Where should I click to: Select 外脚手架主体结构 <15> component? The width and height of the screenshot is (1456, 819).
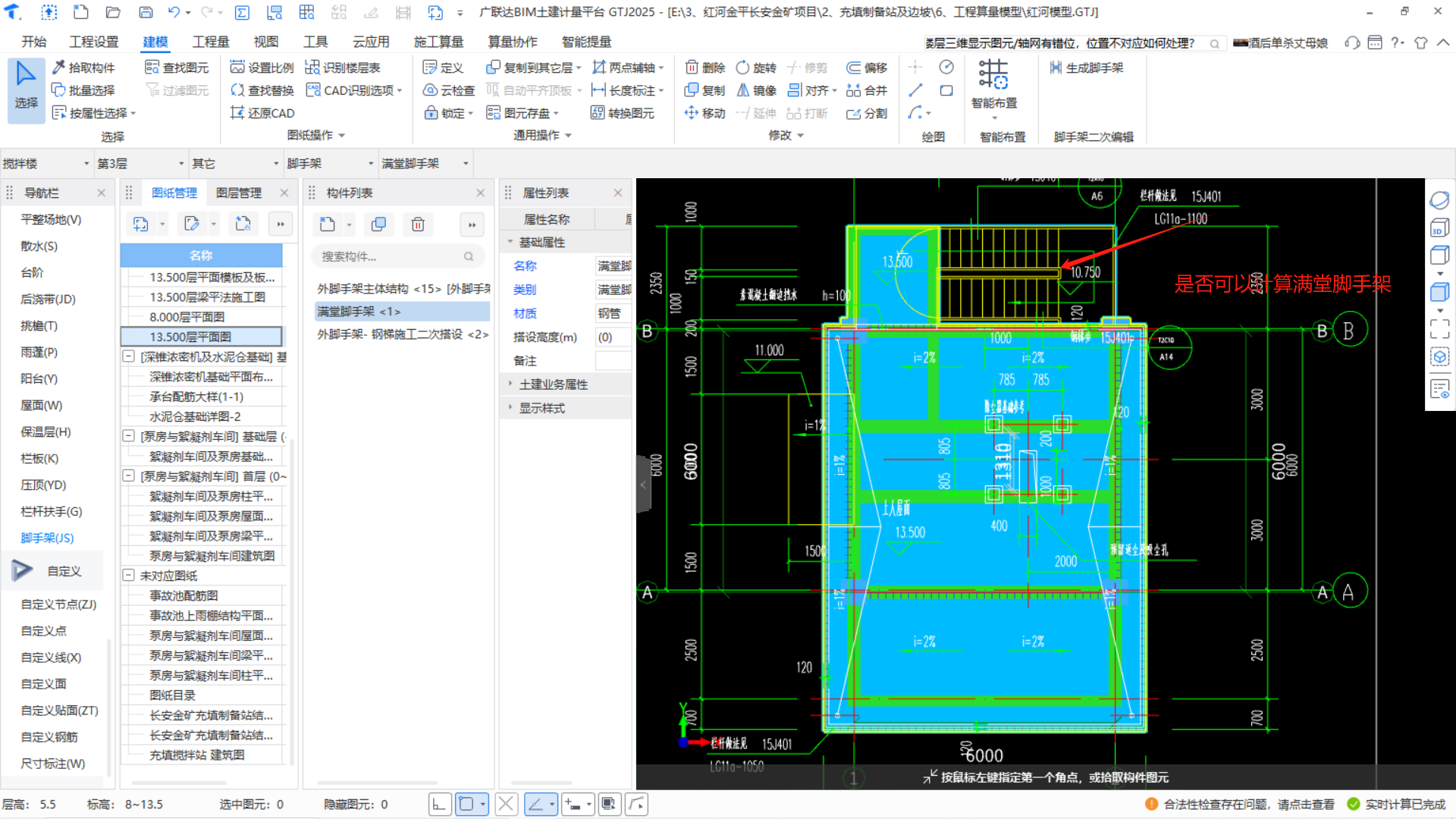click(403, 288)
